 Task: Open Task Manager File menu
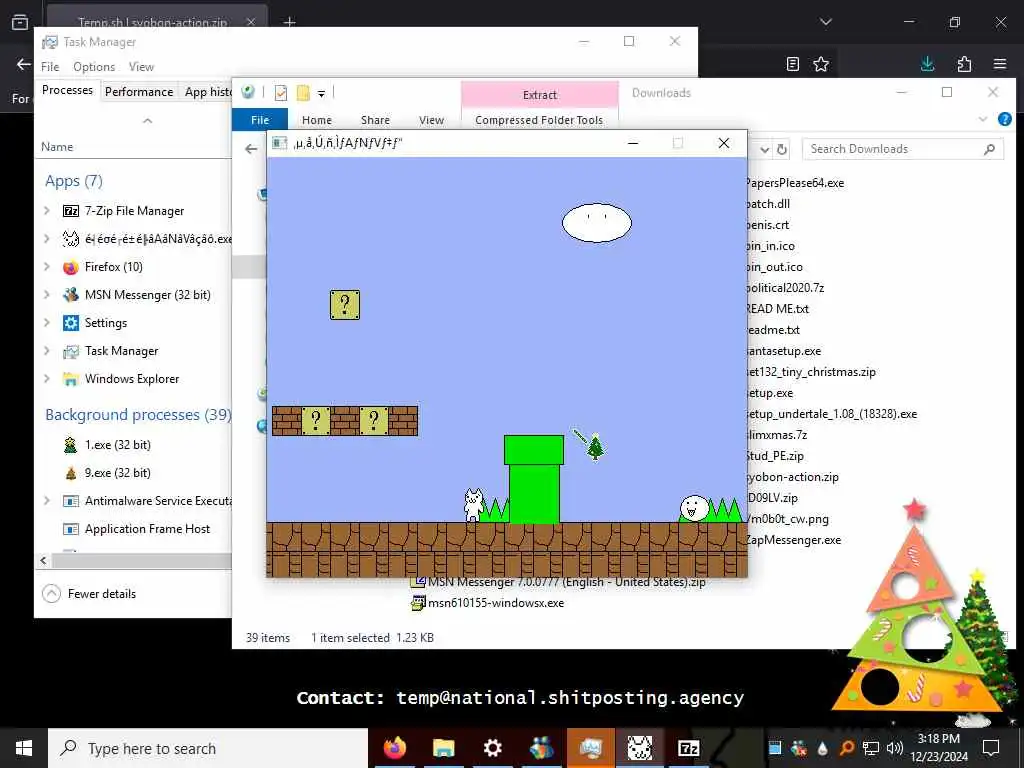tap(50, 67)
